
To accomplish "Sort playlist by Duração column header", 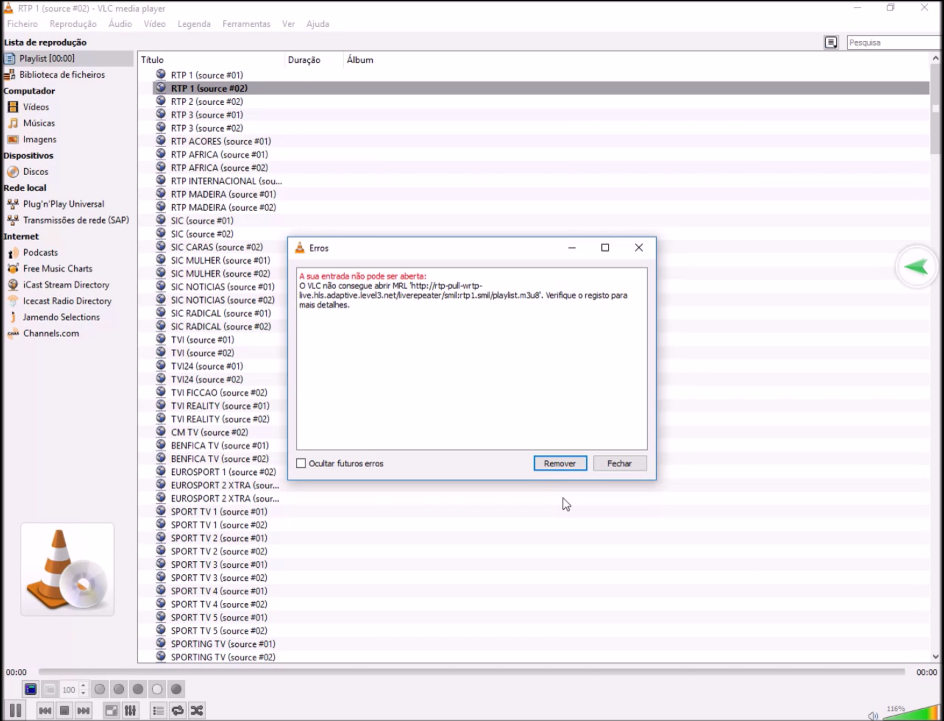I will point(314,60).
